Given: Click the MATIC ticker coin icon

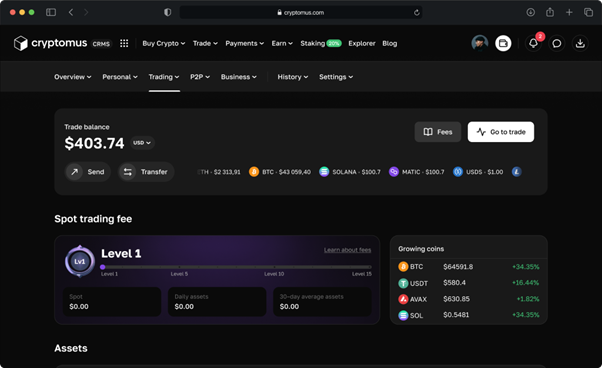Looking at the screenshot, I should (x=394, y=172).
